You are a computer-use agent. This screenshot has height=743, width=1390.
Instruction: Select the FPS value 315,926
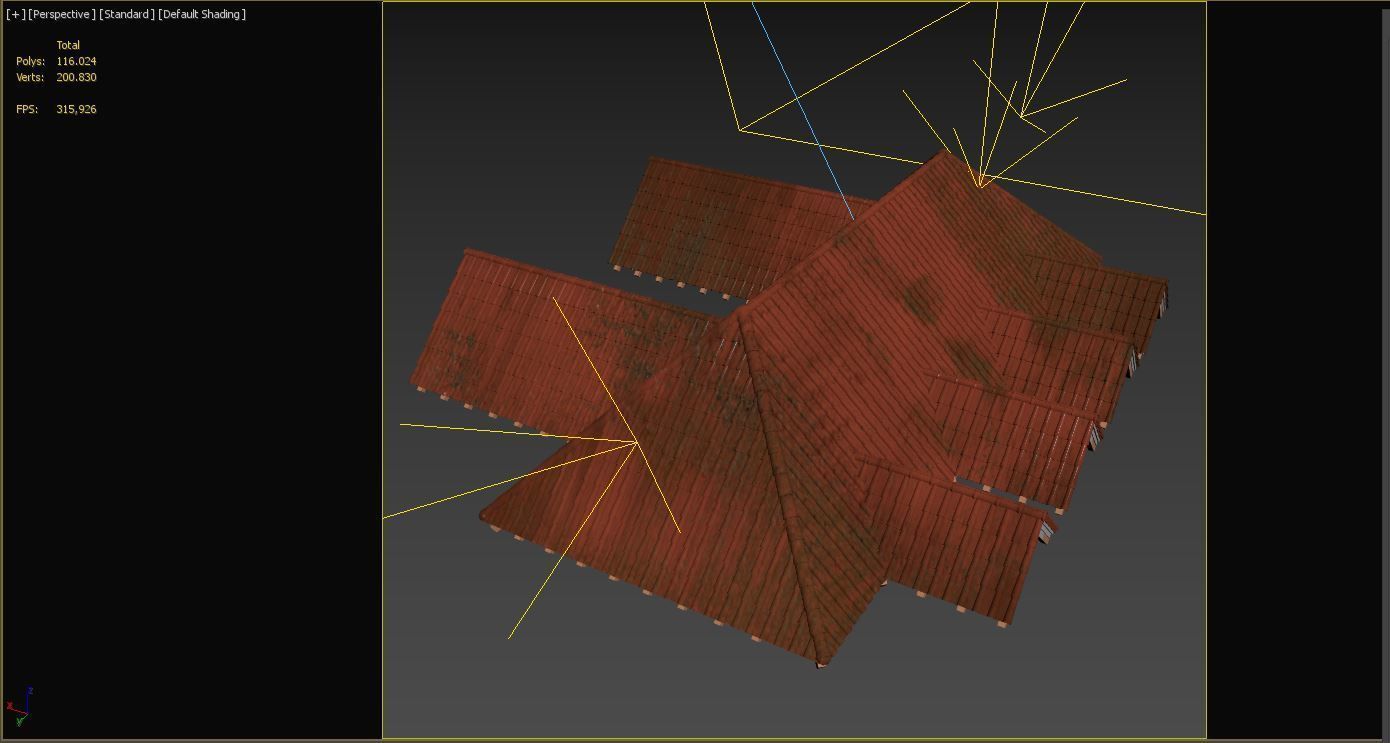pos(76,109)
